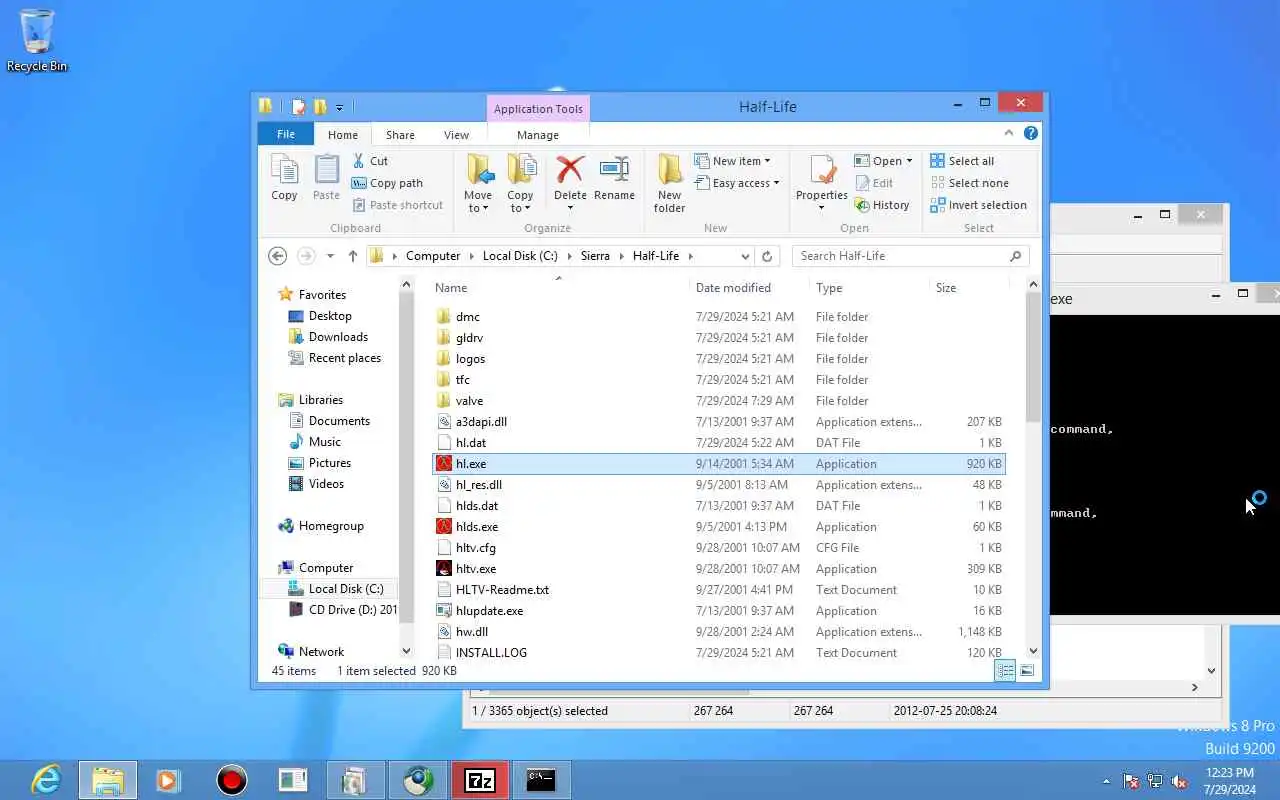
Task: Click Local Disk (C:) in breadcrumb
Action: pos(520,256)
